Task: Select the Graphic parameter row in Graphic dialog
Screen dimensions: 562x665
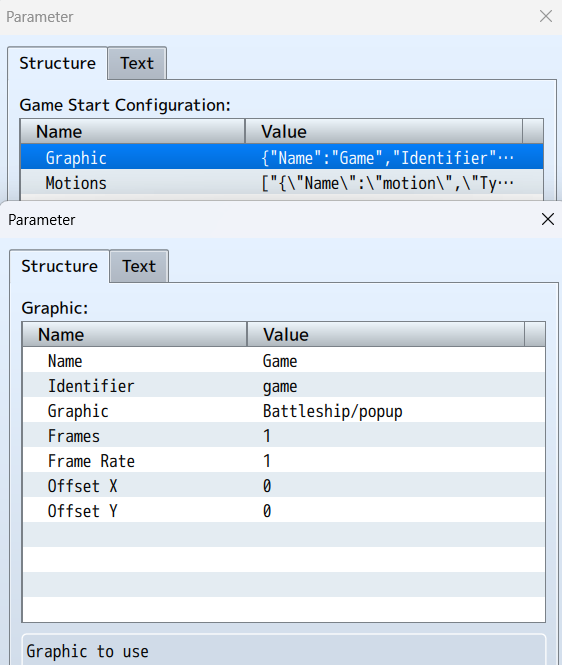Action: [284, 410]
